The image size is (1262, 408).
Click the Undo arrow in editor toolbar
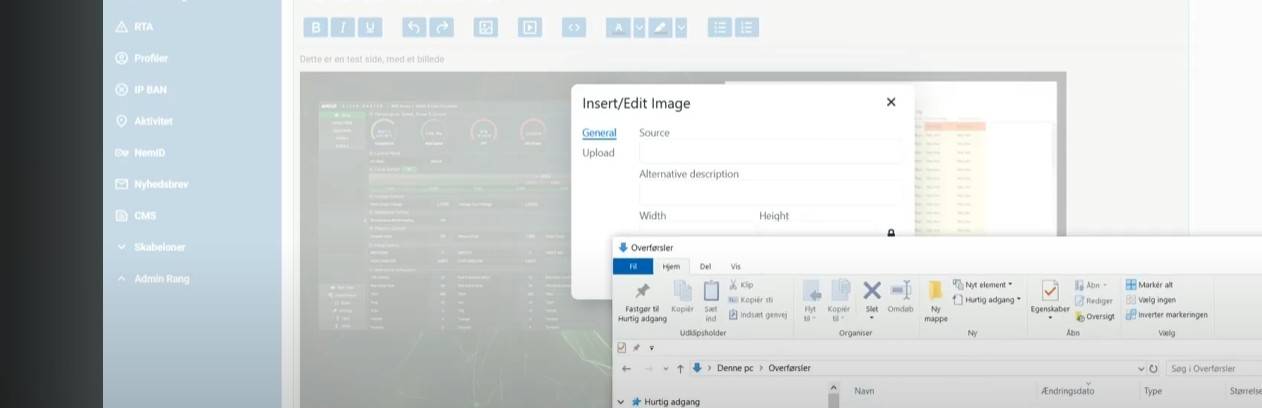click(x=414, y=28)
